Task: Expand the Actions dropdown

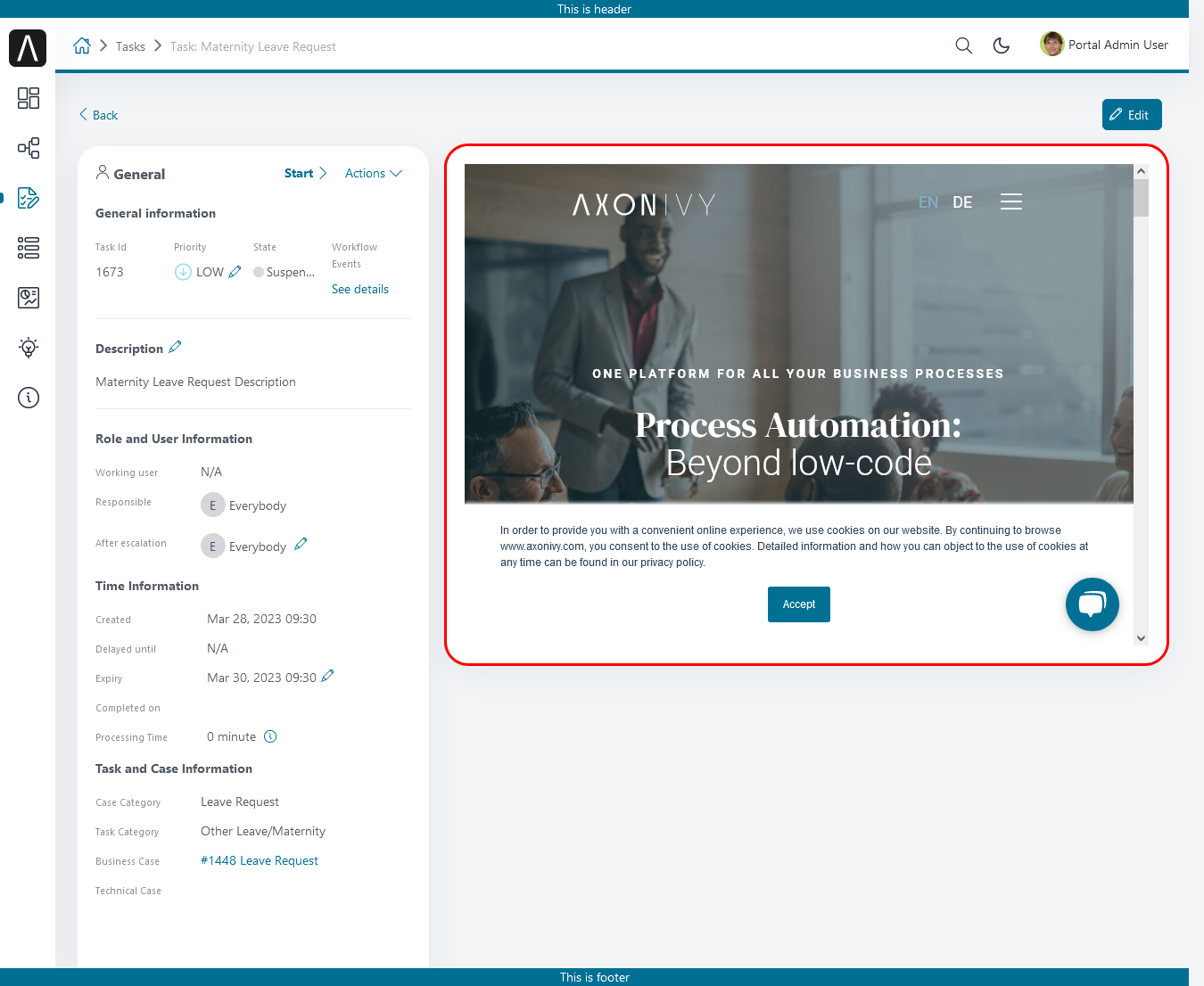Action: pyautogui.click(x=374, y=173)
